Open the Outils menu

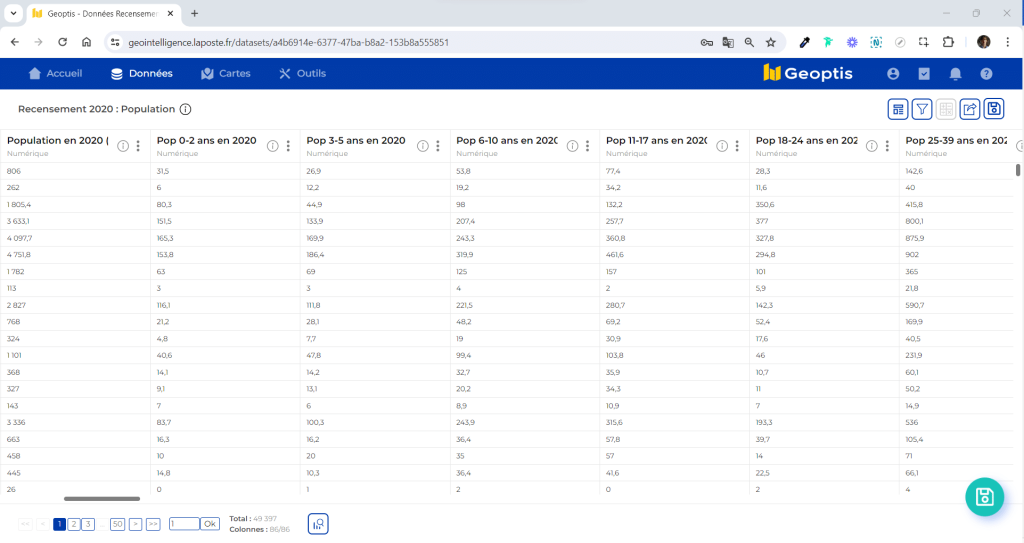(x=302, y=74)
